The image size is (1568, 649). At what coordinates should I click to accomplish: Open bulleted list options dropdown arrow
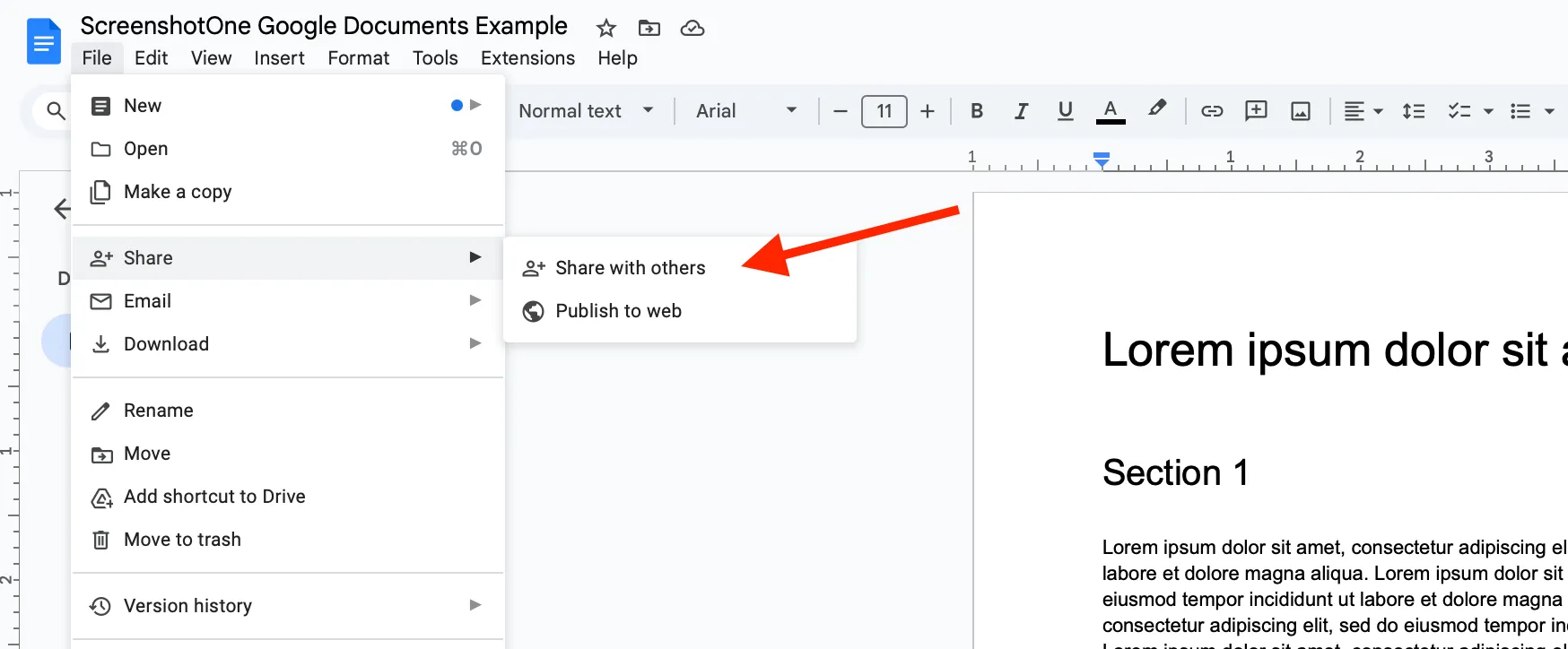(1549, 111)
